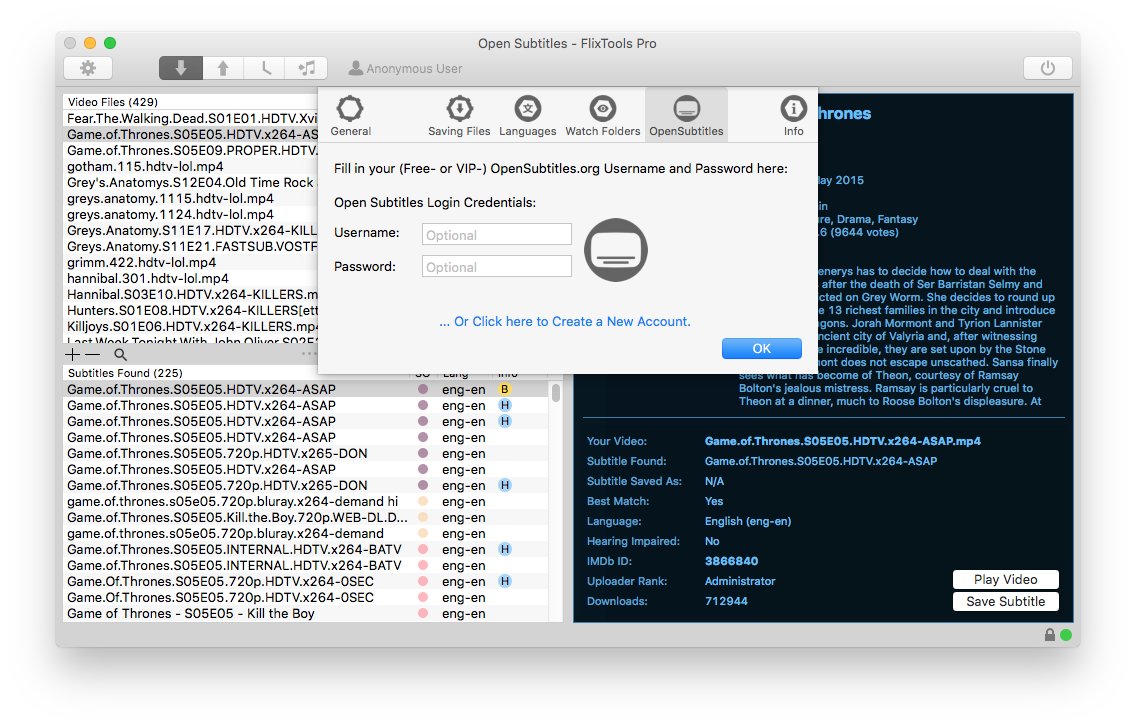Click the H badge on second subtitle row
The width and height of the screenshot is (1136, 727).
click(x=505, y=405)
